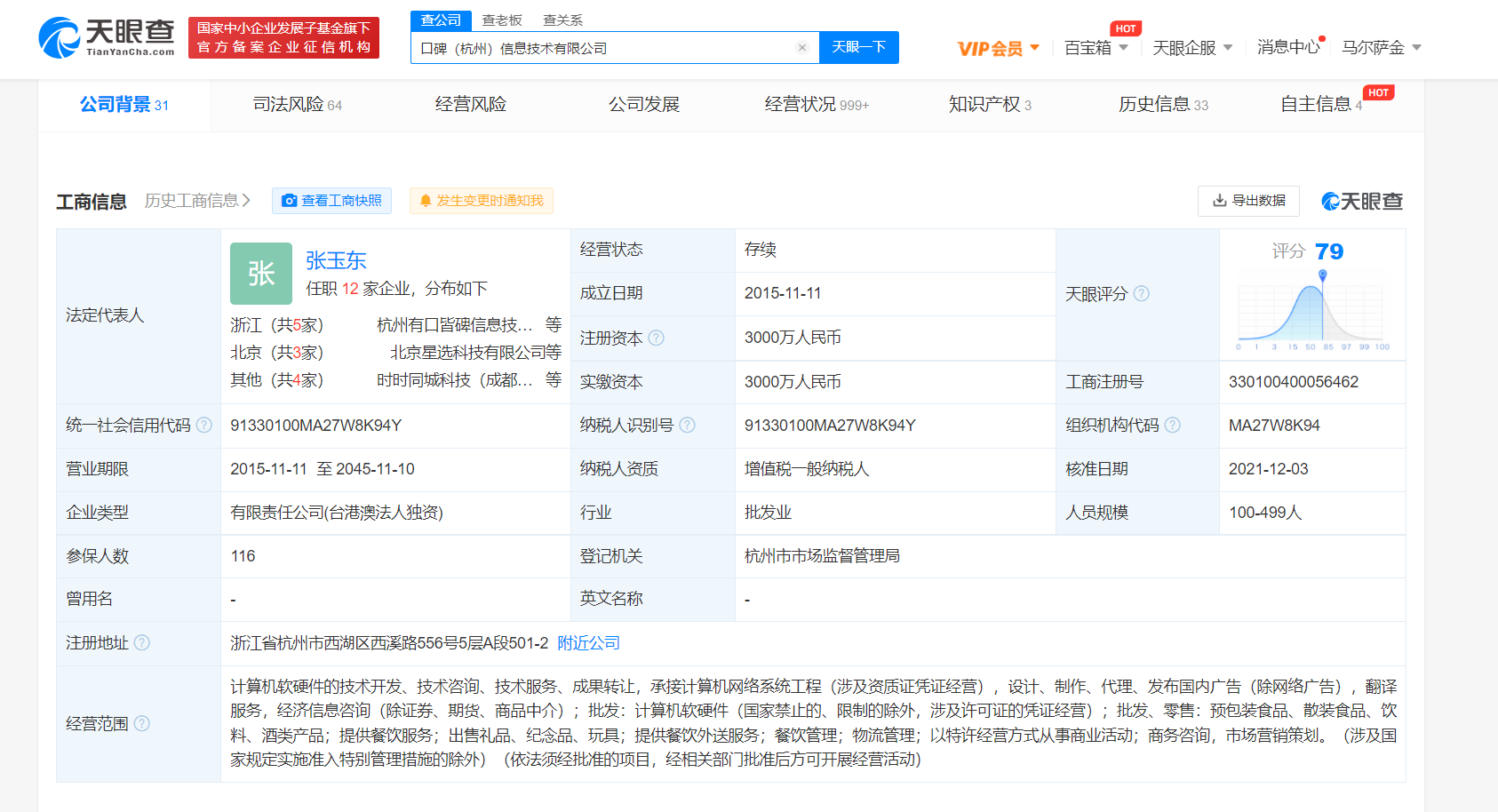Click help icon next to 注册资本
This screenshot has width=1498, height=812.
pos(657,338)
